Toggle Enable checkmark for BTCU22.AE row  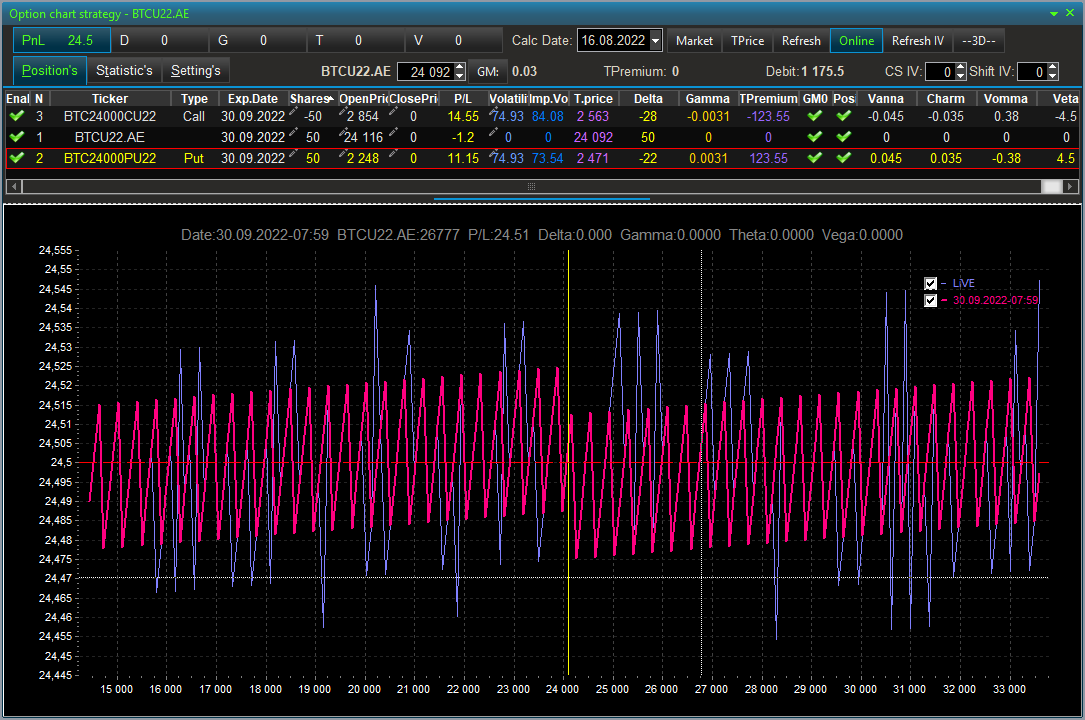tap(17, 137)
